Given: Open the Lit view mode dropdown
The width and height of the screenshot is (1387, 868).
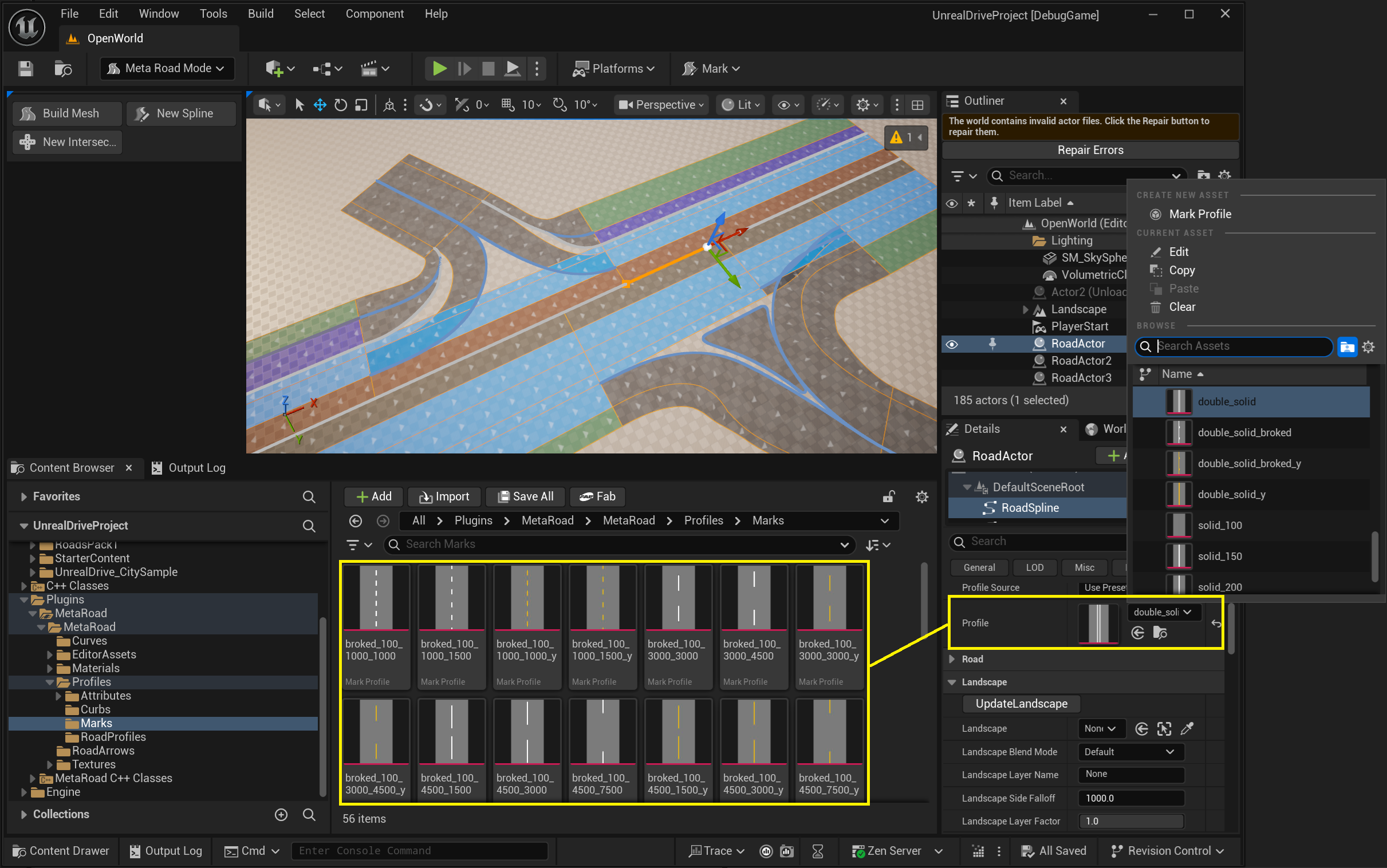Looking at the screenshot, I should coord(741,105).
